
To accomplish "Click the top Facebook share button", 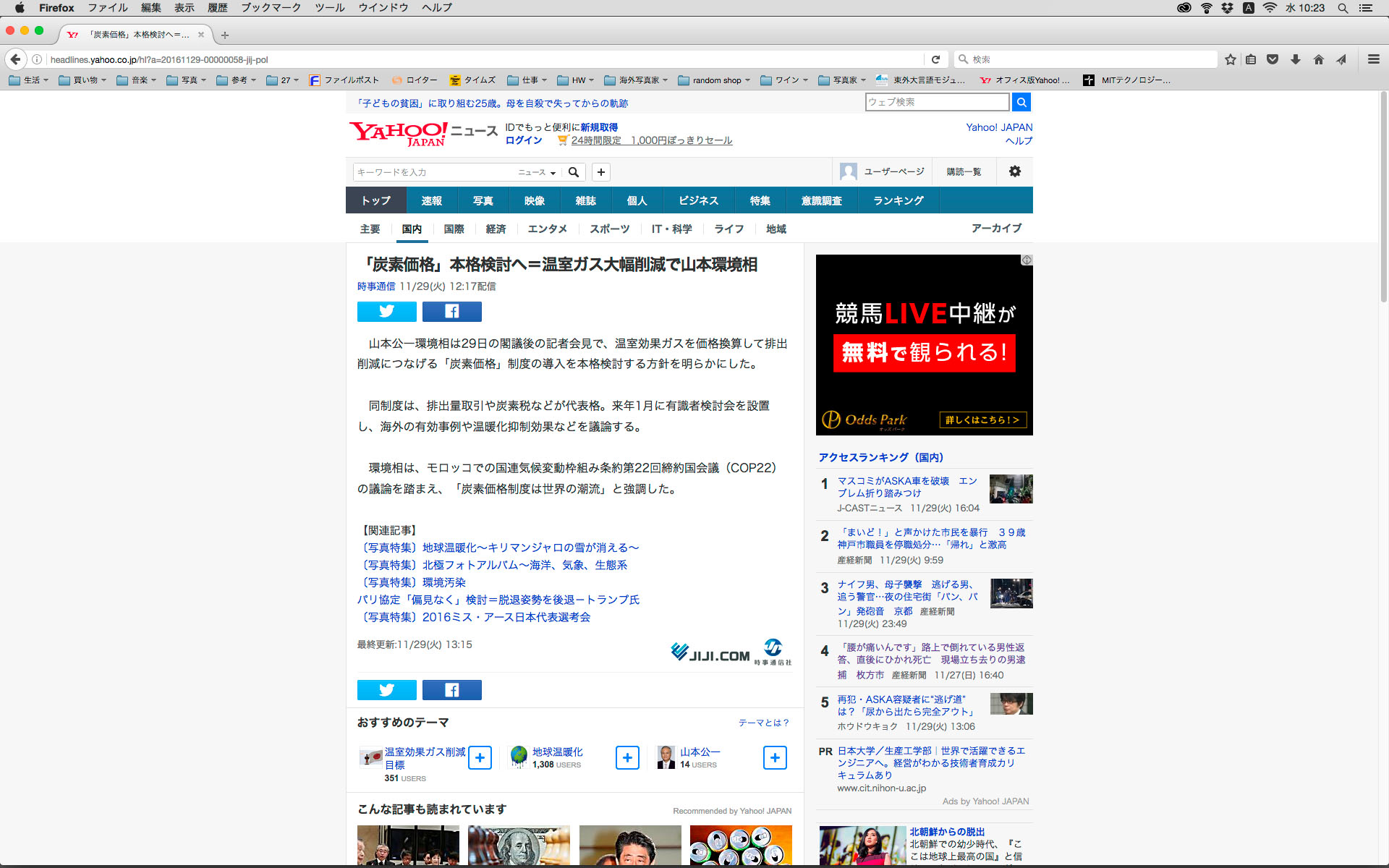I will click(x=451, y=312).
